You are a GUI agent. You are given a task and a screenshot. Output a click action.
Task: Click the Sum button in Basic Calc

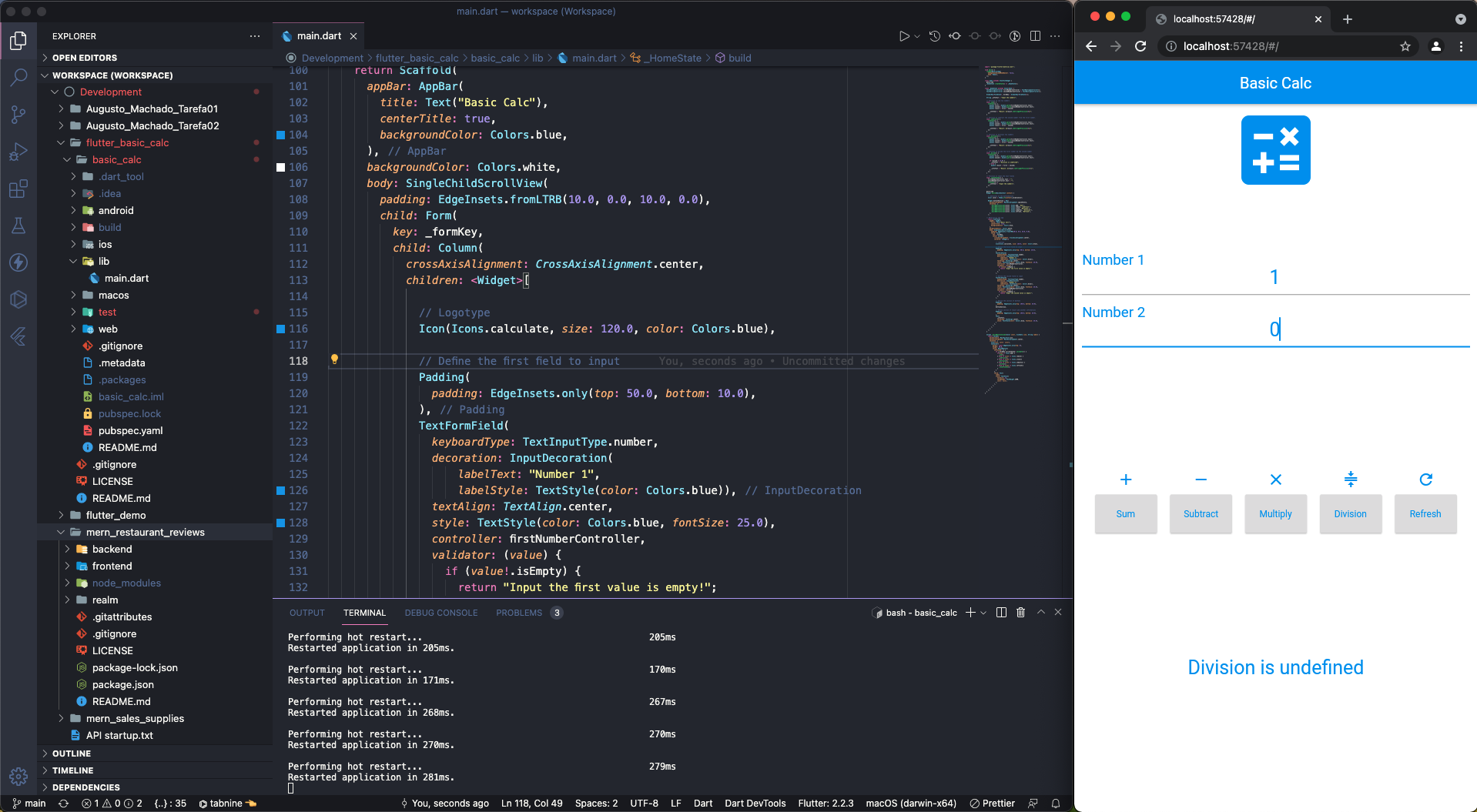tap(1126, 513)
